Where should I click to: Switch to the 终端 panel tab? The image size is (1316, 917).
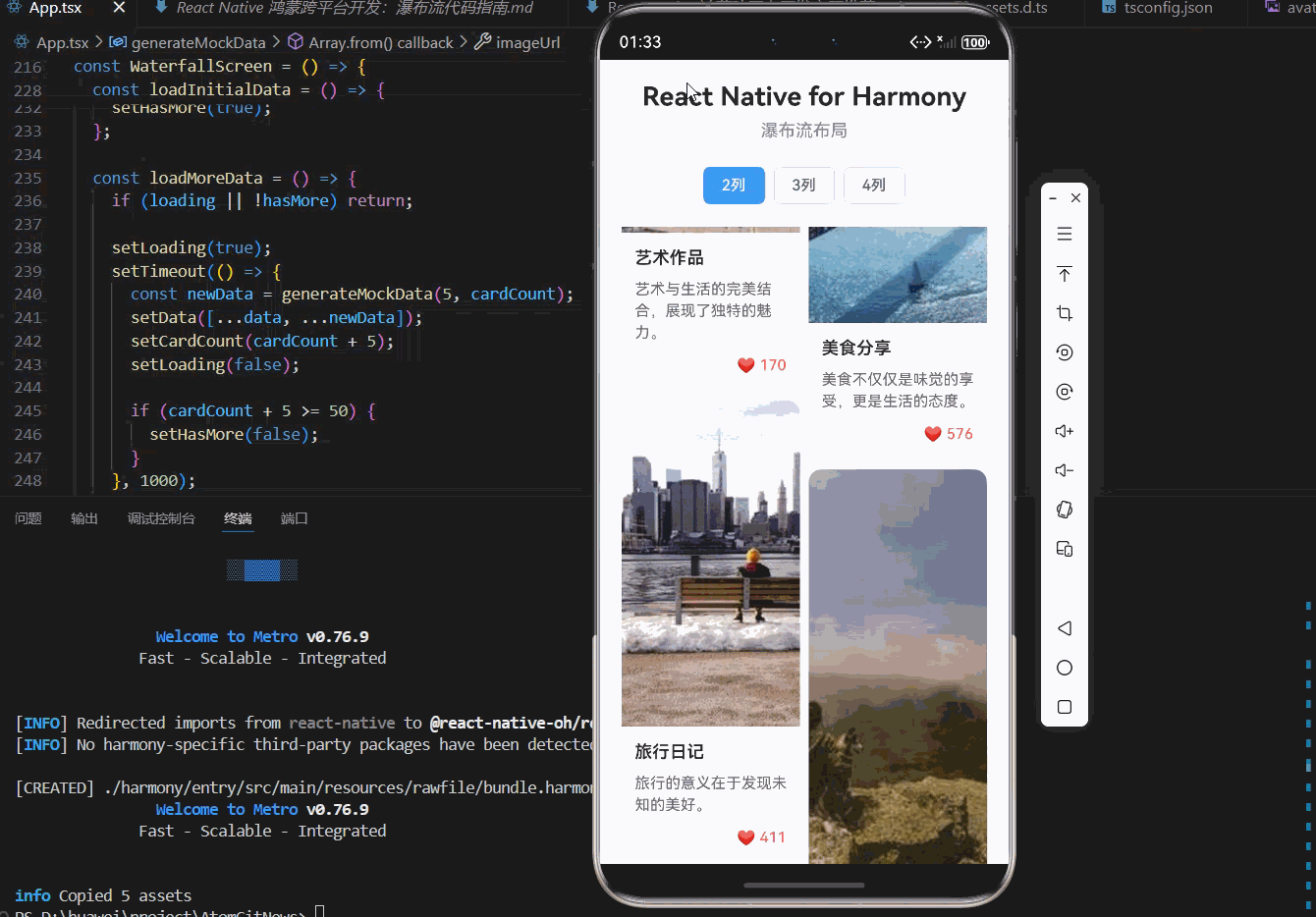[238, 518]
